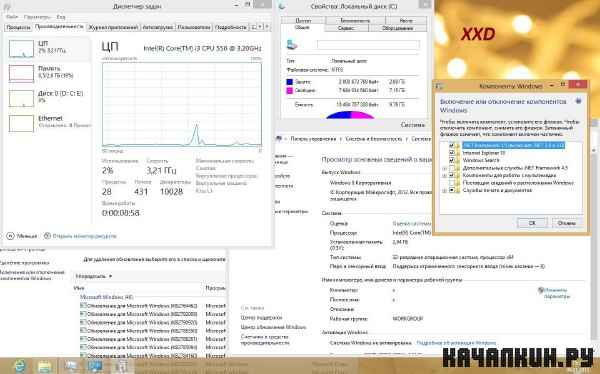The image size is (600, 374).
Task: Open Internet Explorer from the taskbar
Action: pyautogui.click(x=20, y=366)
